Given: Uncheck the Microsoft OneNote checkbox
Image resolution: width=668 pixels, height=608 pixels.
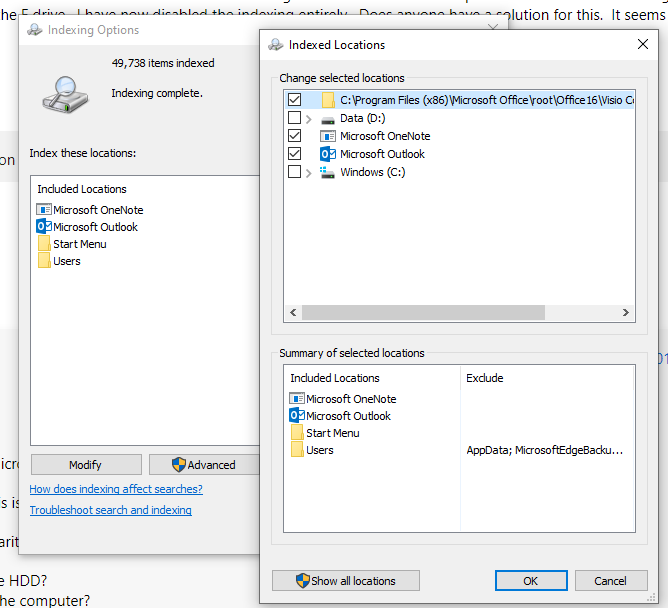Looking at the screenshot, I should click(x=294, y=135).
